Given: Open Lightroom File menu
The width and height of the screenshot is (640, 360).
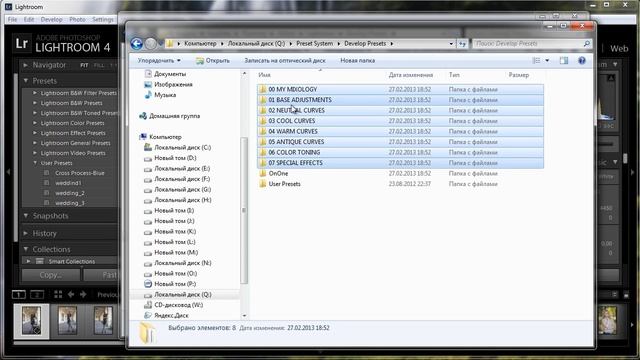Looking at the screenshot, I should pyautogui.click(x=13, y=19).
